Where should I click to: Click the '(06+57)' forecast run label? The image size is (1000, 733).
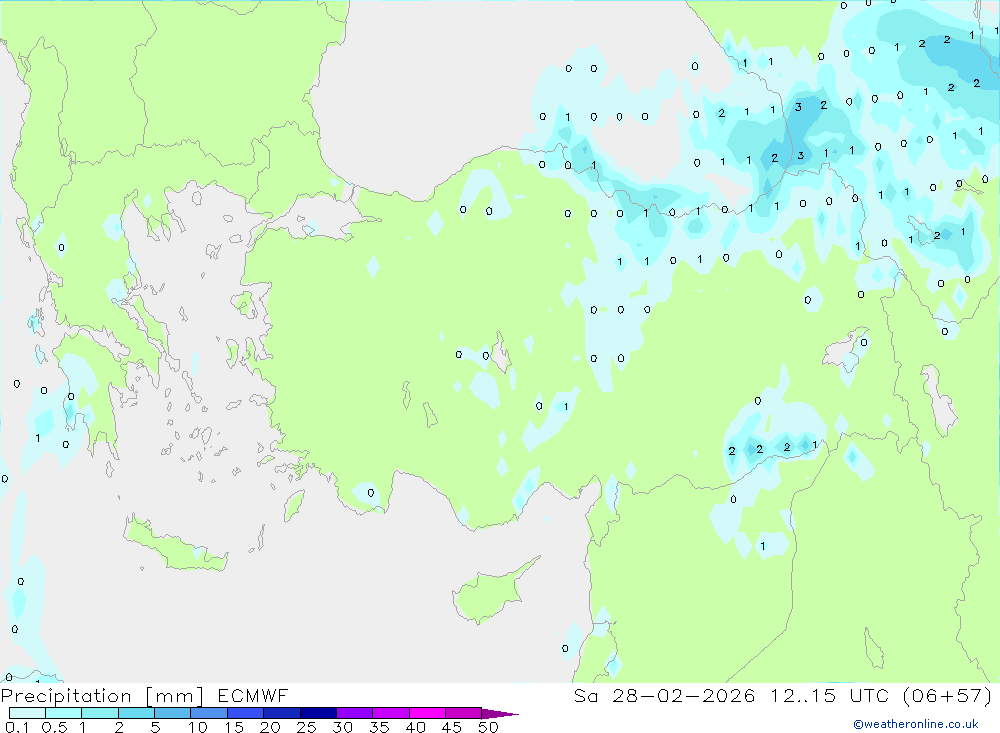(x=948, y=695)
